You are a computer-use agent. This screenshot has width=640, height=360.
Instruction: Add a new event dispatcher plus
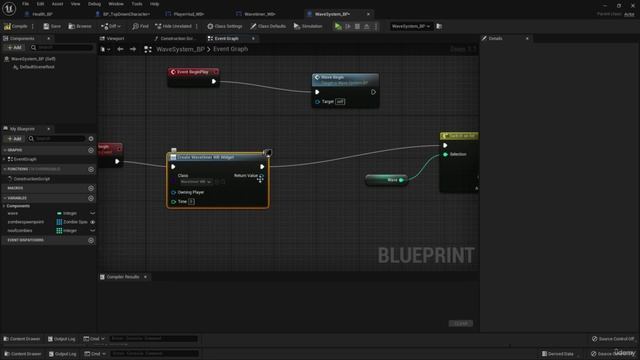click(x=91, y=240)
